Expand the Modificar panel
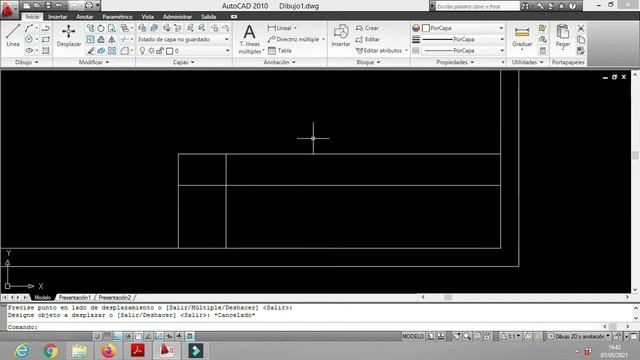This screenshot has width=640, height=360. [x=94, y=62]
